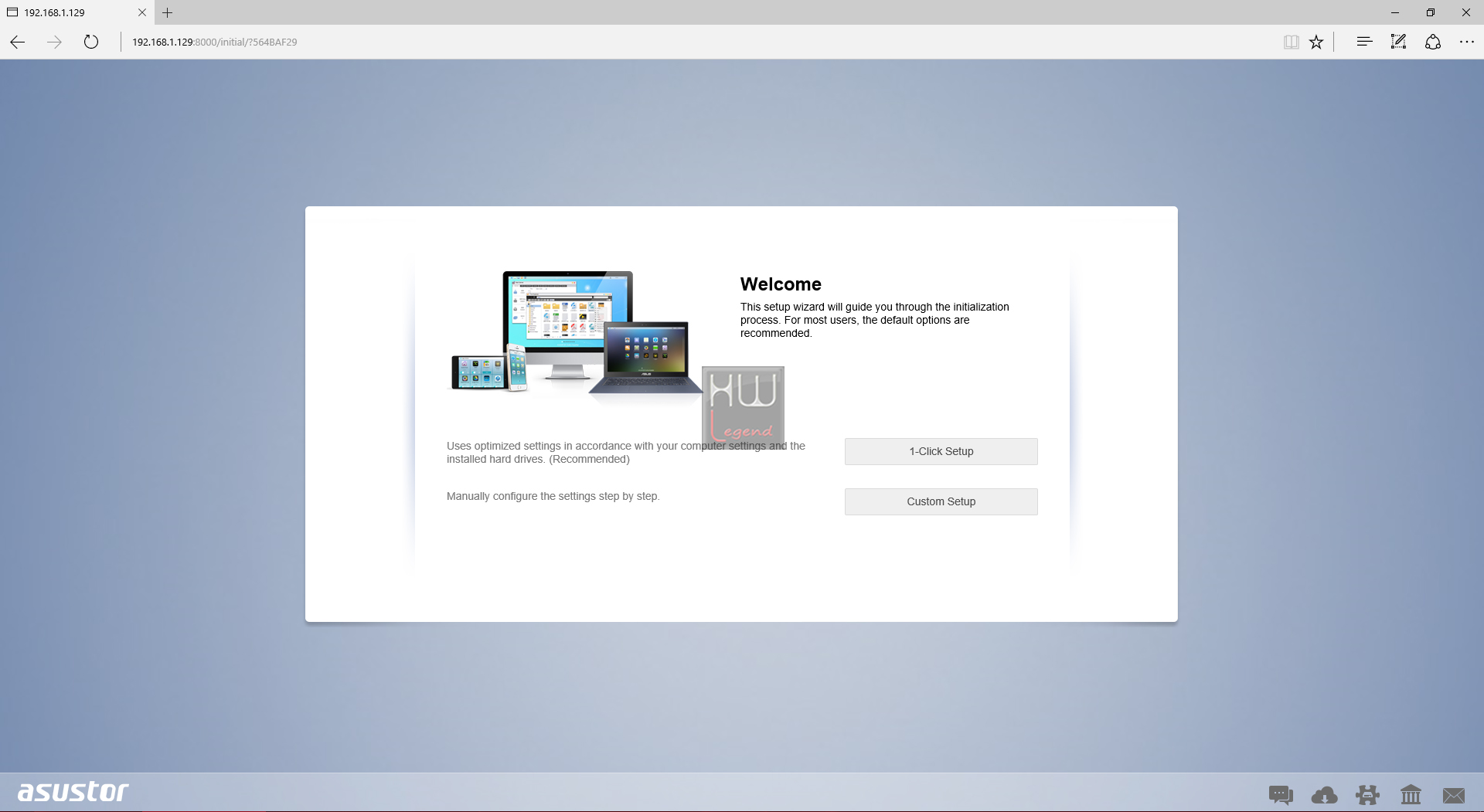Screen dimensions: 1484x812
Task: Open the college building icon
Action: (x=1411, y=794)
